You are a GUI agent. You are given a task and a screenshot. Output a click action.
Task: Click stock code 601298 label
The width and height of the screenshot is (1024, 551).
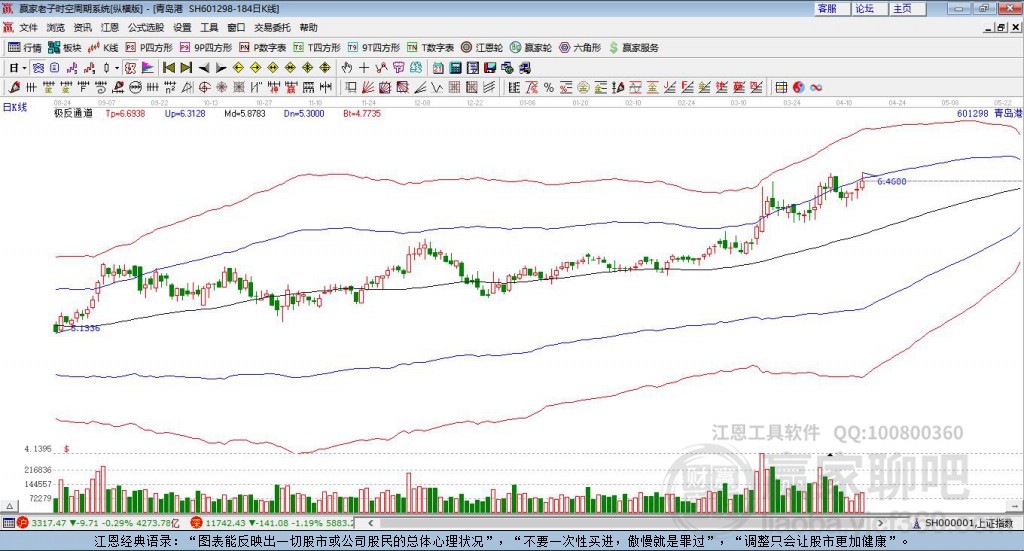(x=972, y=113)
